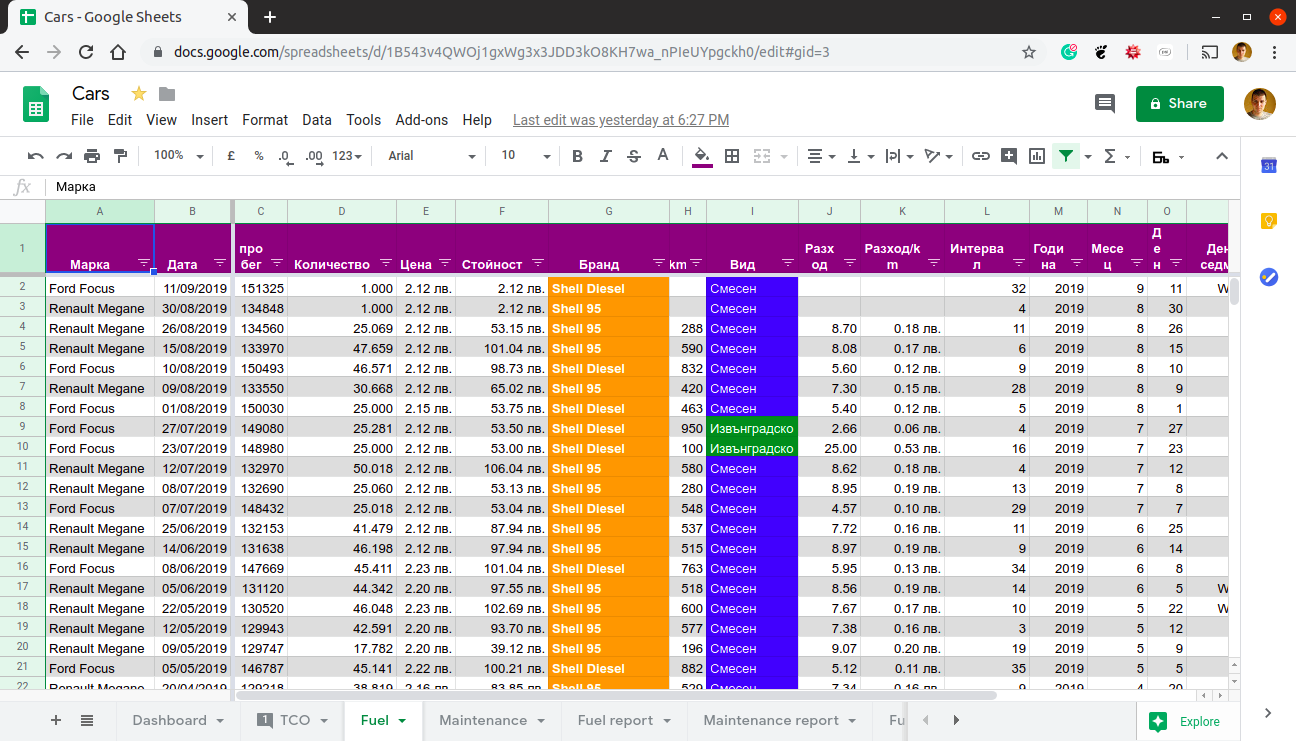Screen dimensions: 1296x741
Task: Click the Redo icon in toolbar
Action: coord(64,156)
